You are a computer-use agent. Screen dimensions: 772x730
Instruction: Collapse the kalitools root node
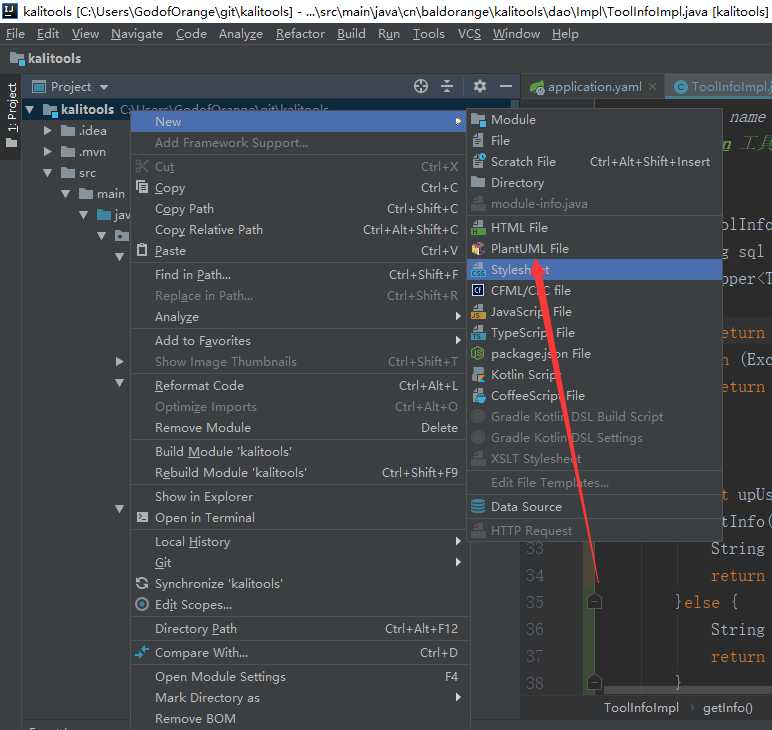tap(30, 109)
